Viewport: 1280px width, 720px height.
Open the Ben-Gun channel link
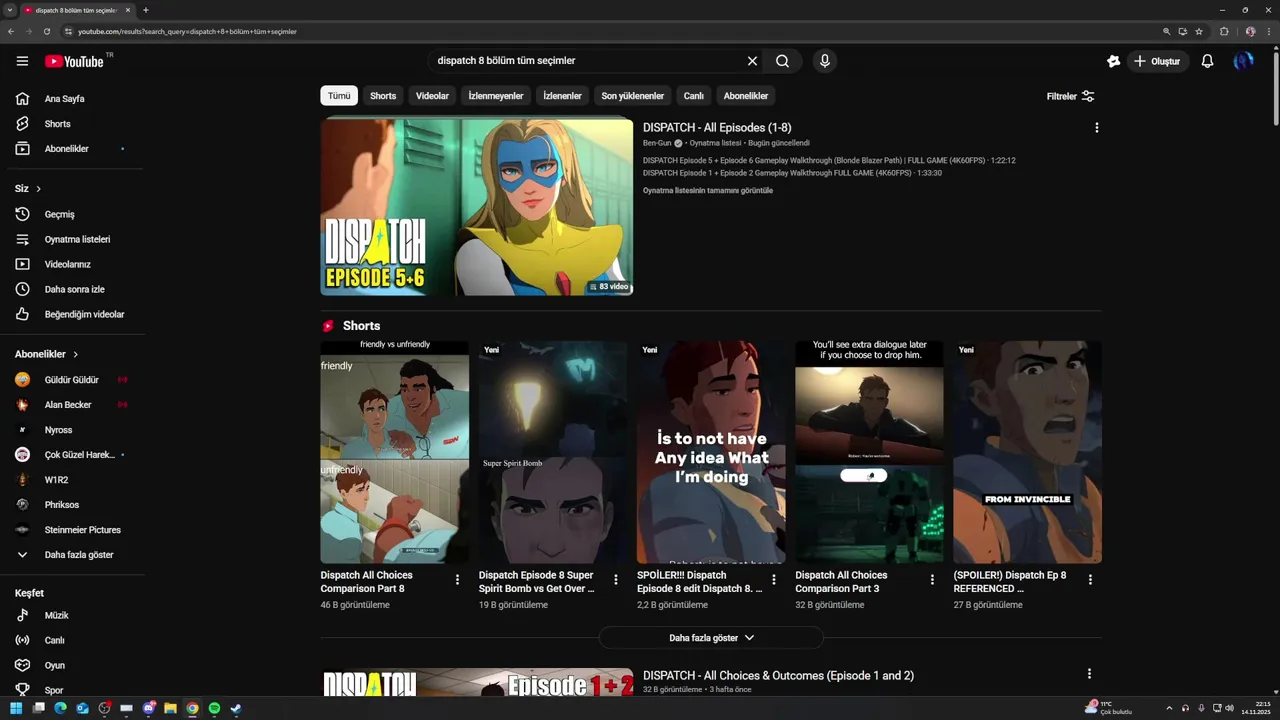point(657,143)
